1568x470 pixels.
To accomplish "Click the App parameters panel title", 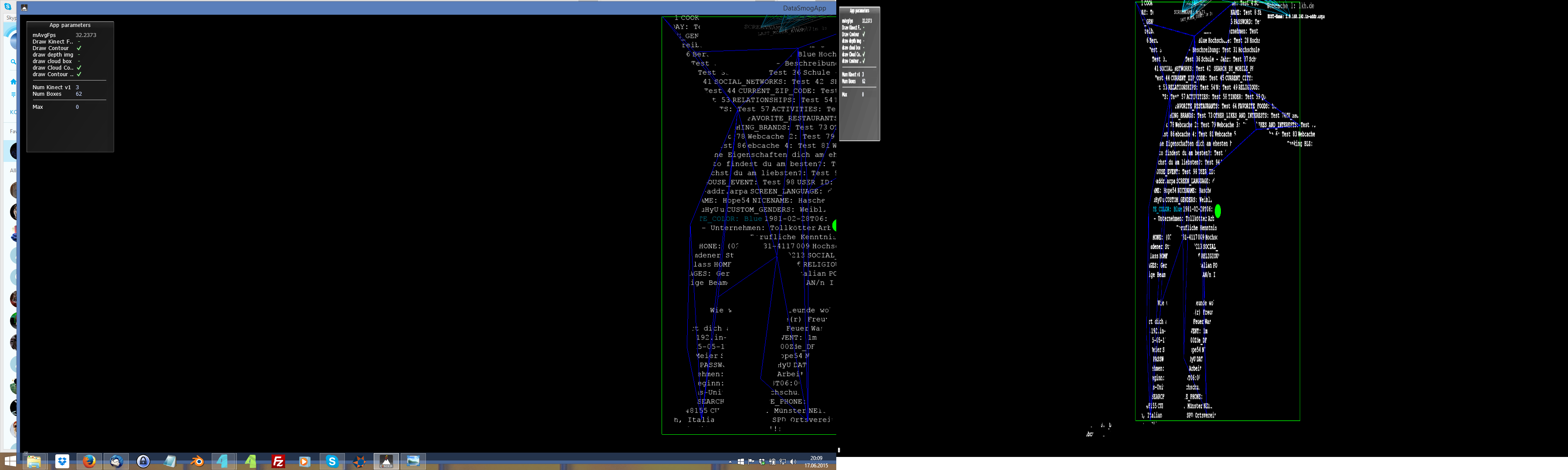I will click(x=70, y=26).
